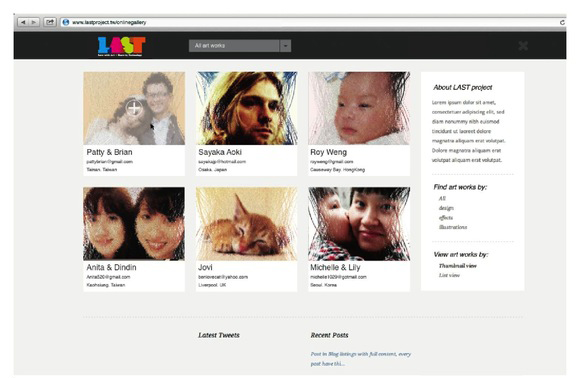Click the browser forward arrow button

coord(34,22)
